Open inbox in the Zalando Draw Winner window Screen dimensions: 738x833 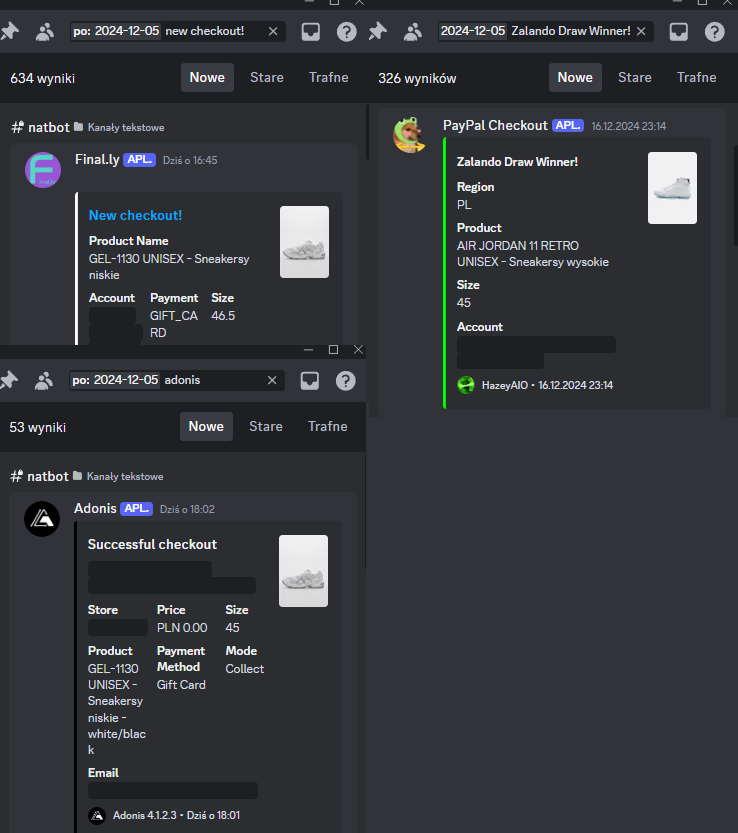click(x=678, y=32)
